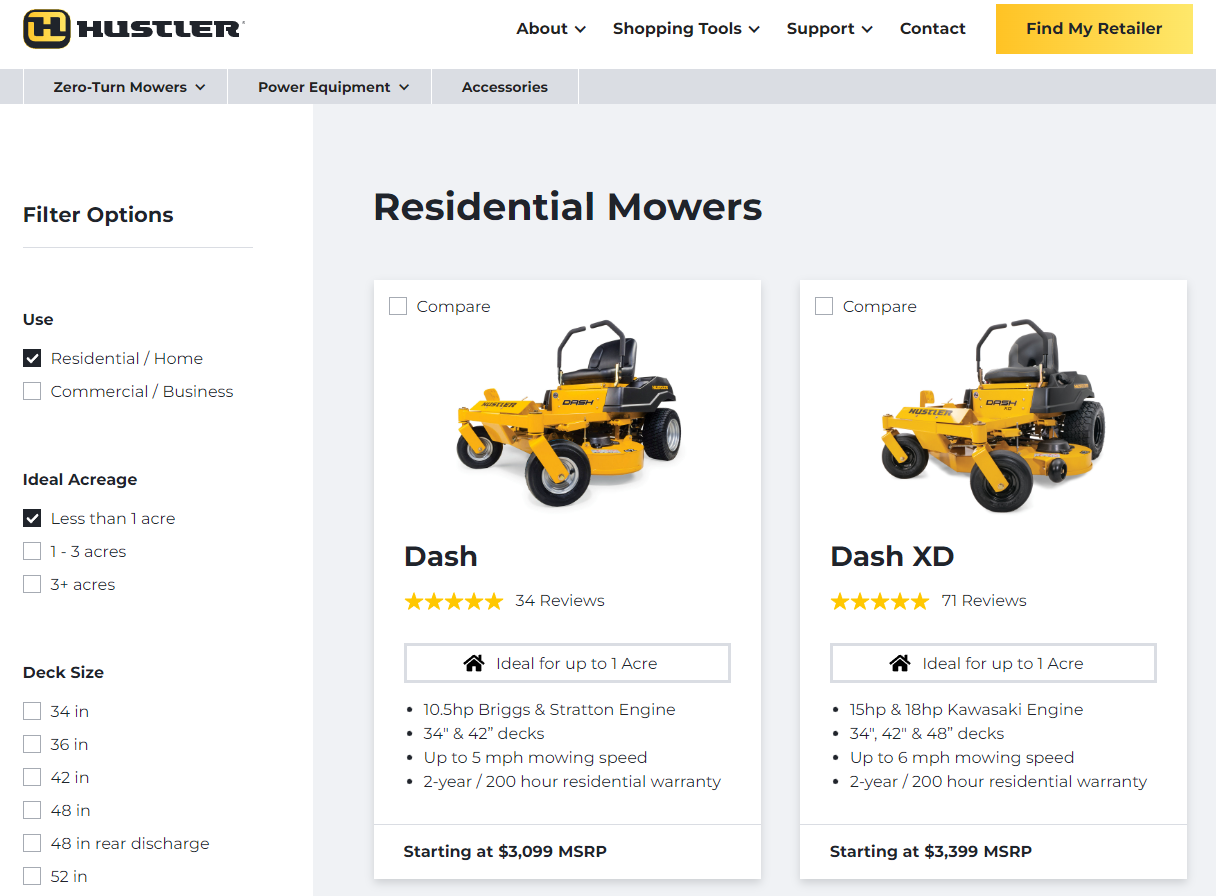
Task: Uncheck the Residential / Home filter
Action: click(x=32, y=358)
